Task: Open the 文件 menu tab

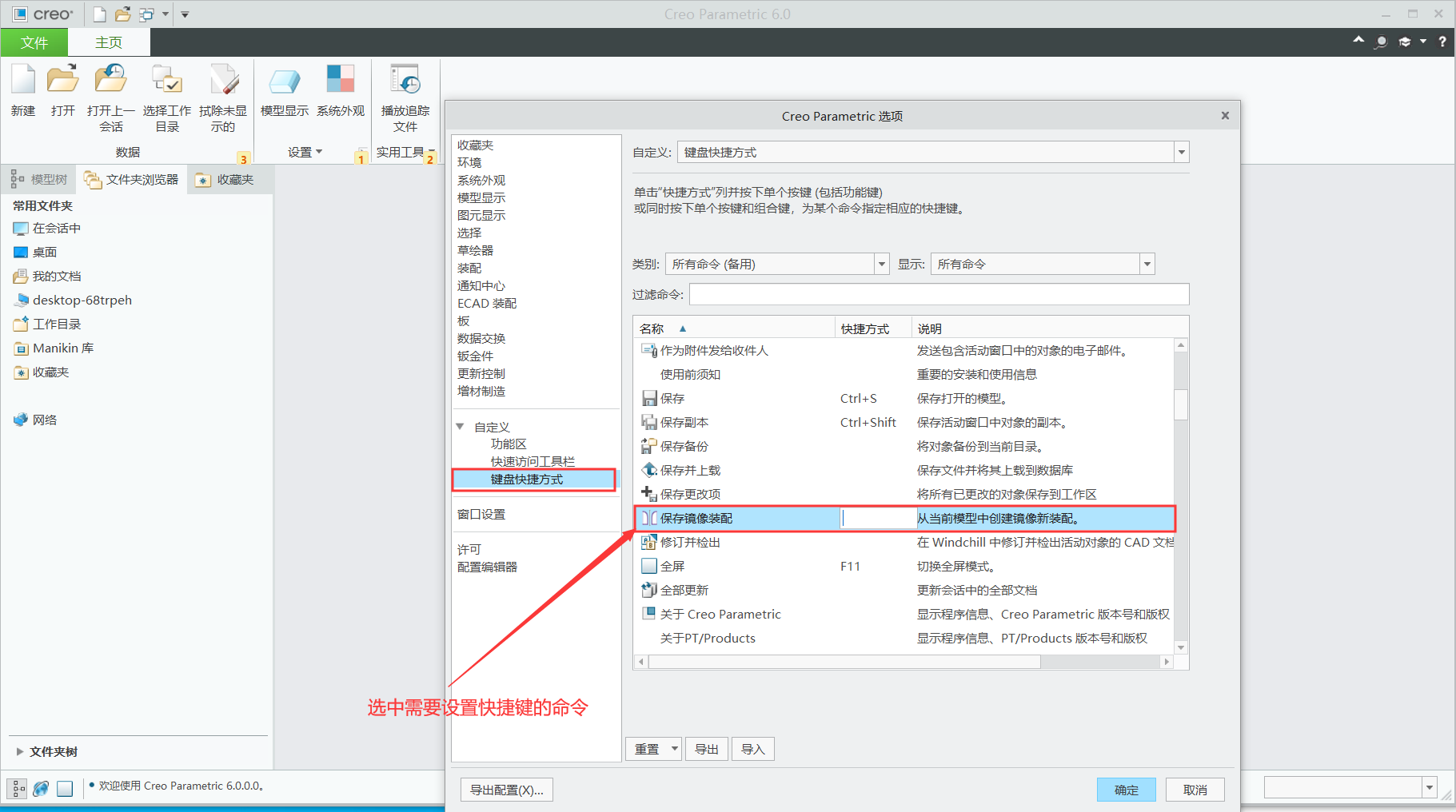Action: point(34,42)
